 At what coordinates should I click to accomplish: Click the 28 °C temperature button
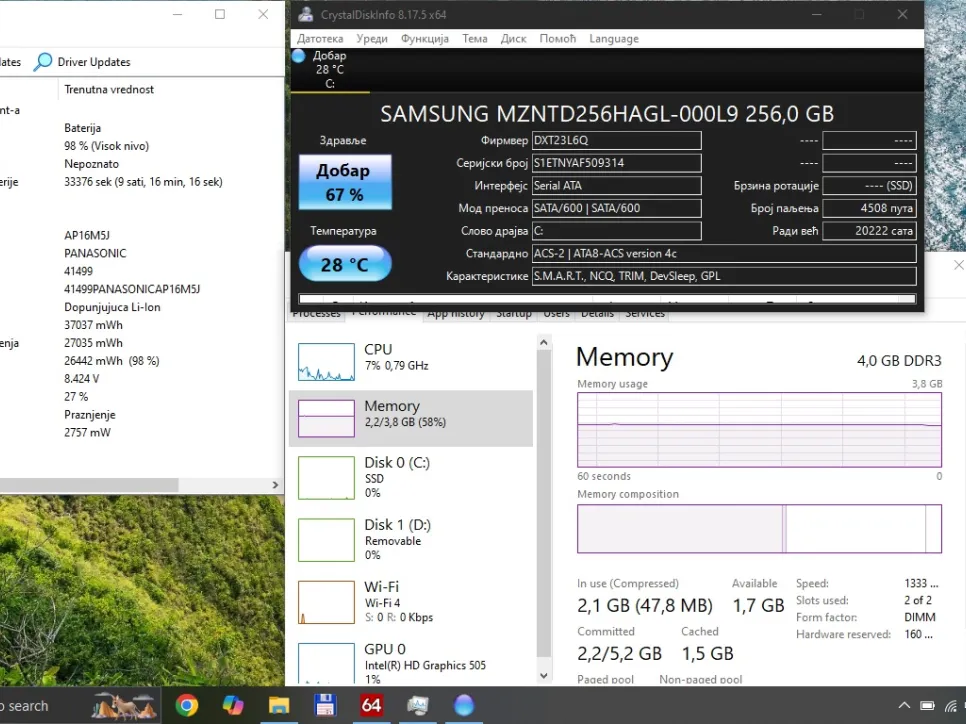[345, 264]
